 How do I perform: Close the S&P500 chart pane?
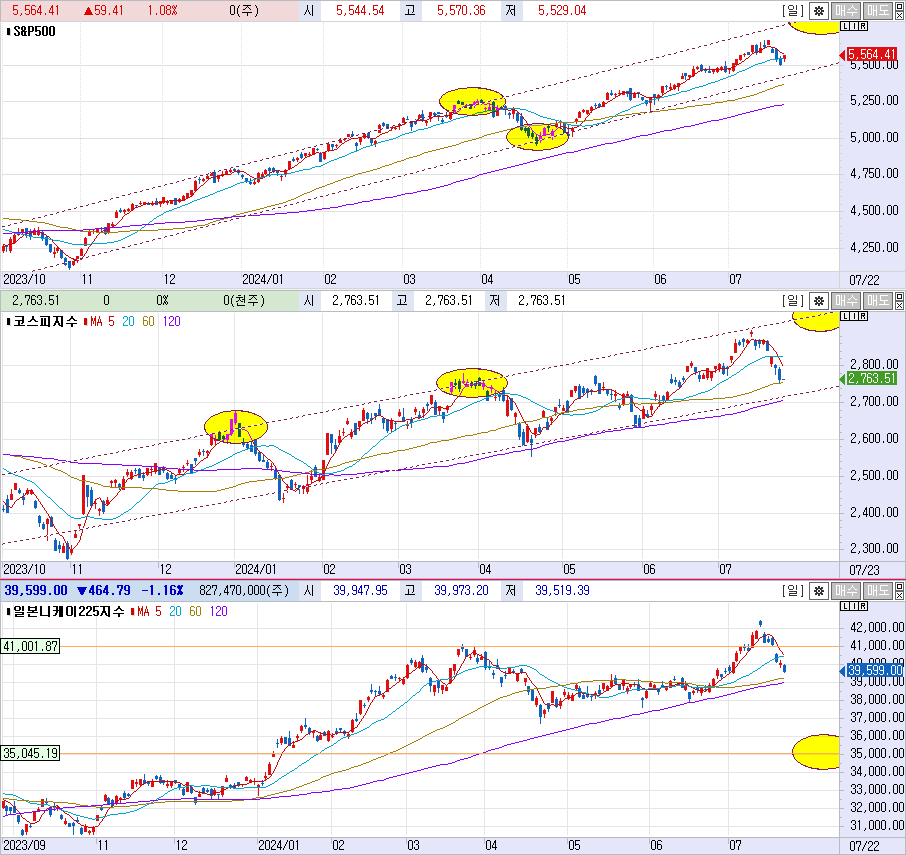[899, 14]
